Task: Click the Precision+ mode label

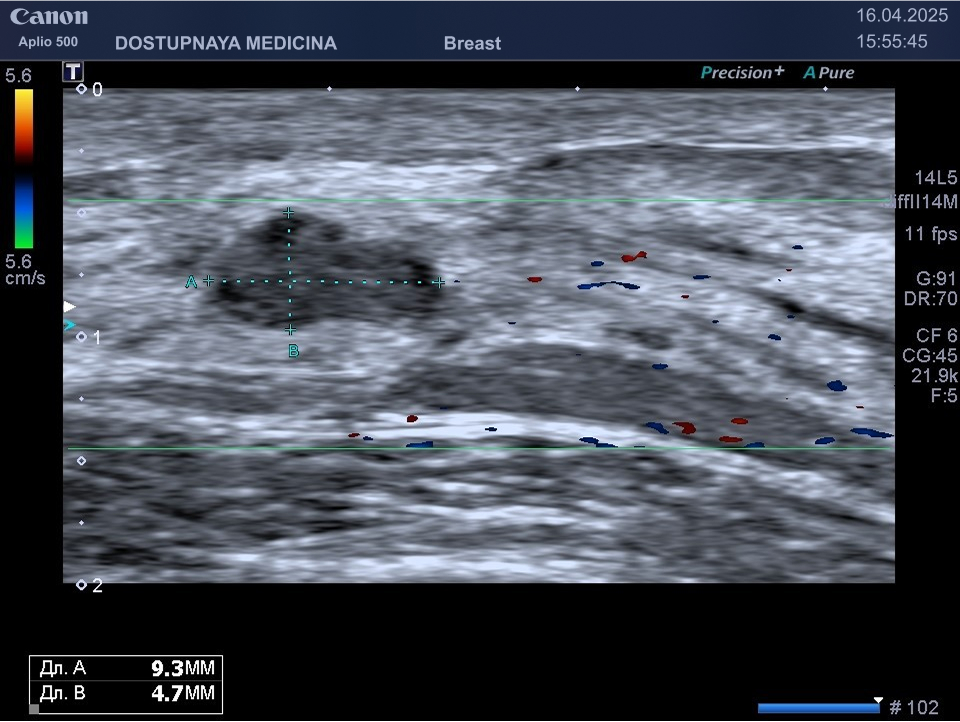Action: click(x=742, y=73)
